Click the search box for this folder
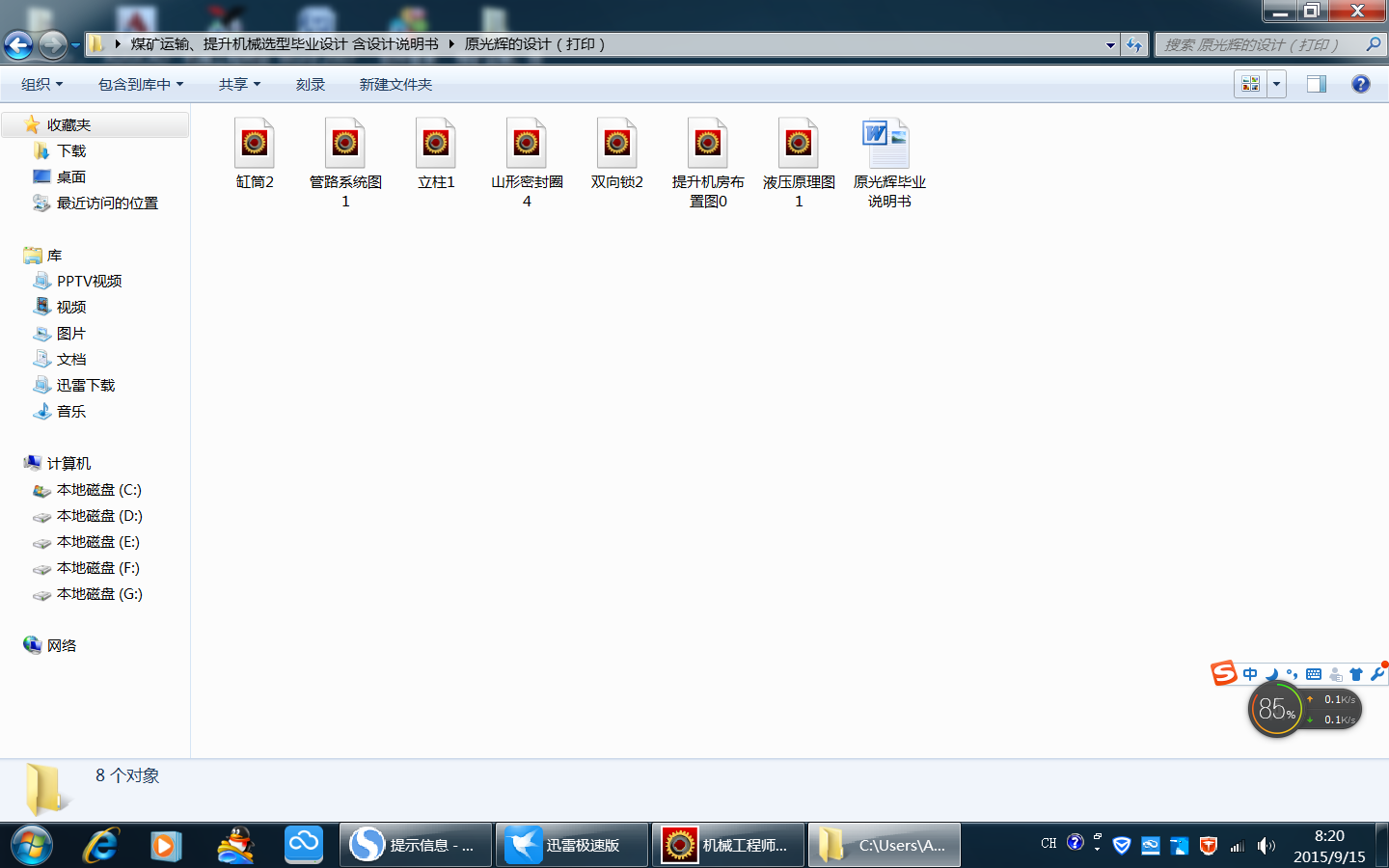Viewport: 1389px width, 868px height. 1270,44
